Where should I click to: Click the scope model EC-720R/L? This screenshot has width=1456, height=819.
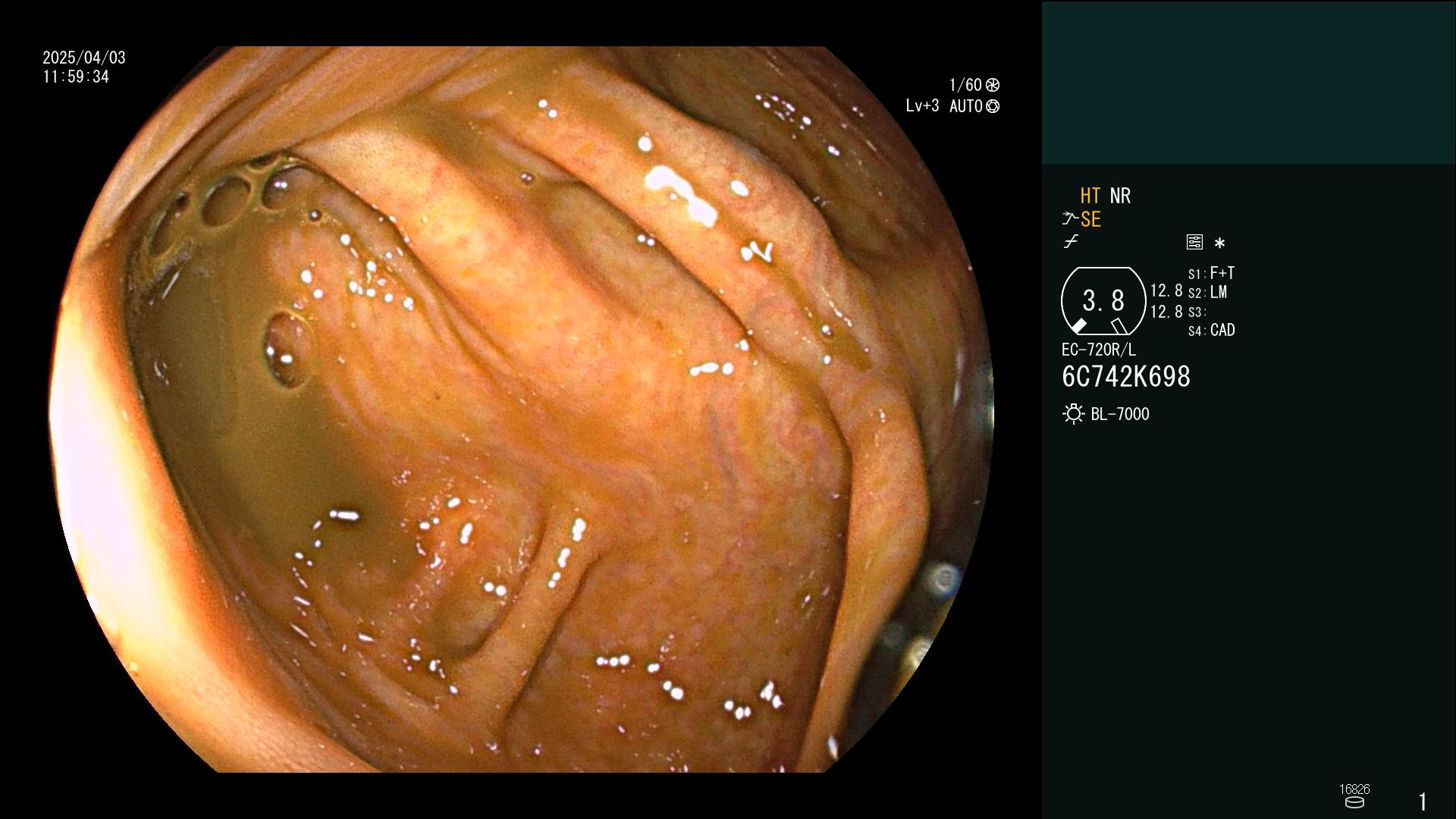pyautogui.click(x=1099, y=350)
